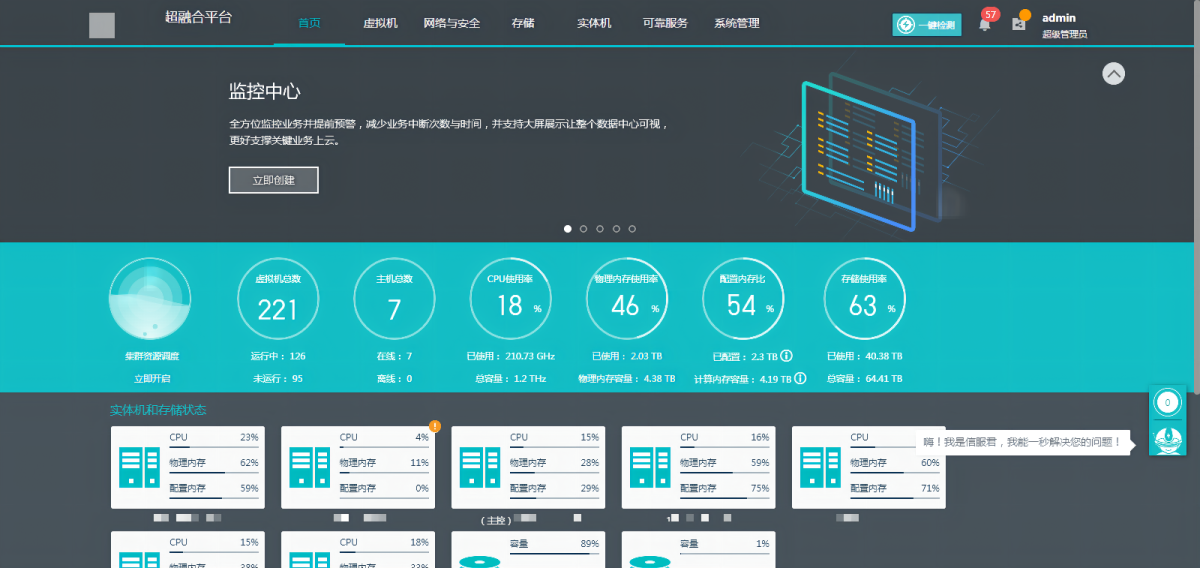The image size is (1200, 568).
Task: Click server icon on host card with 物理内存 60%
Action: [820, 467]
